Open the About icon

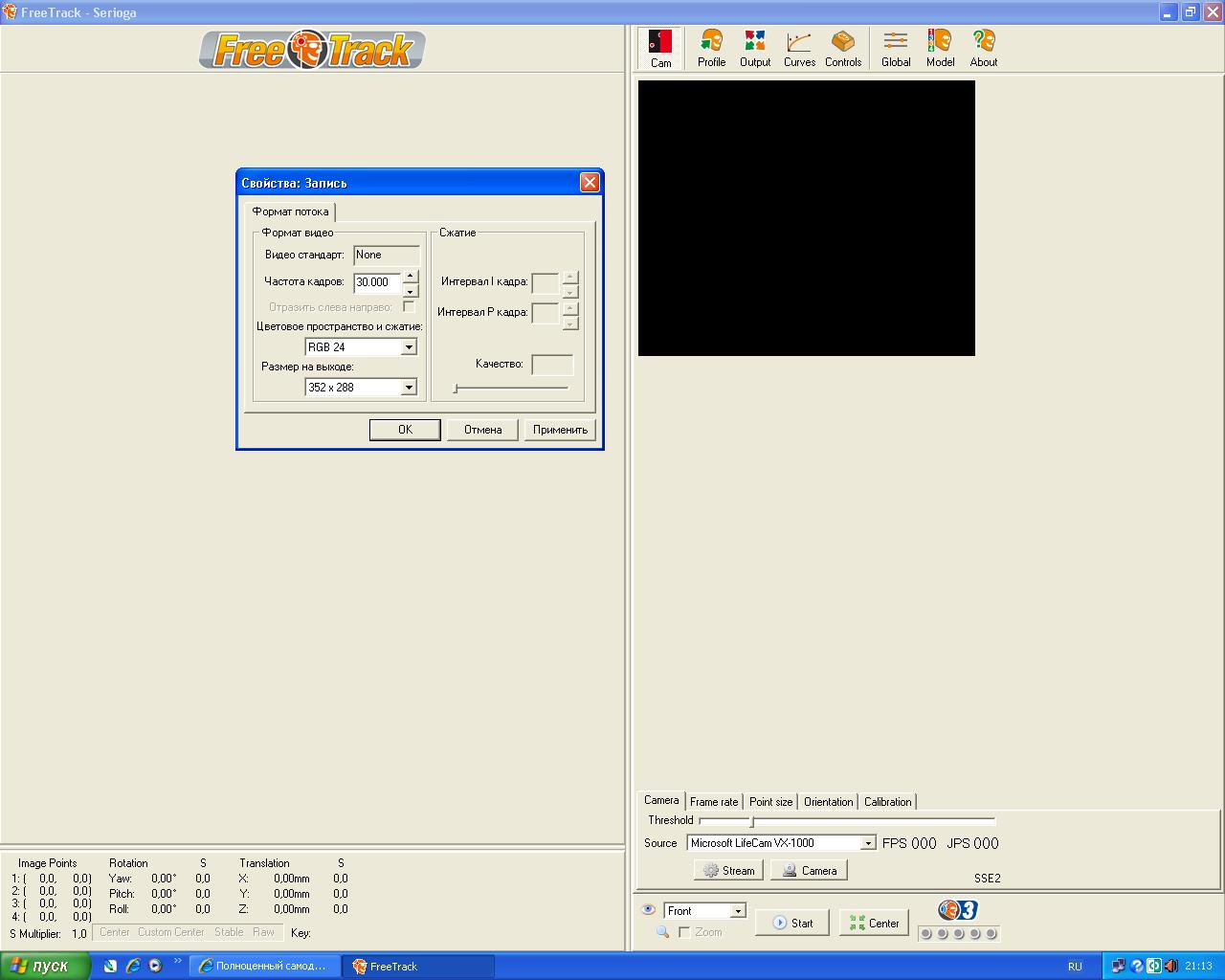[x=984, y=48]
